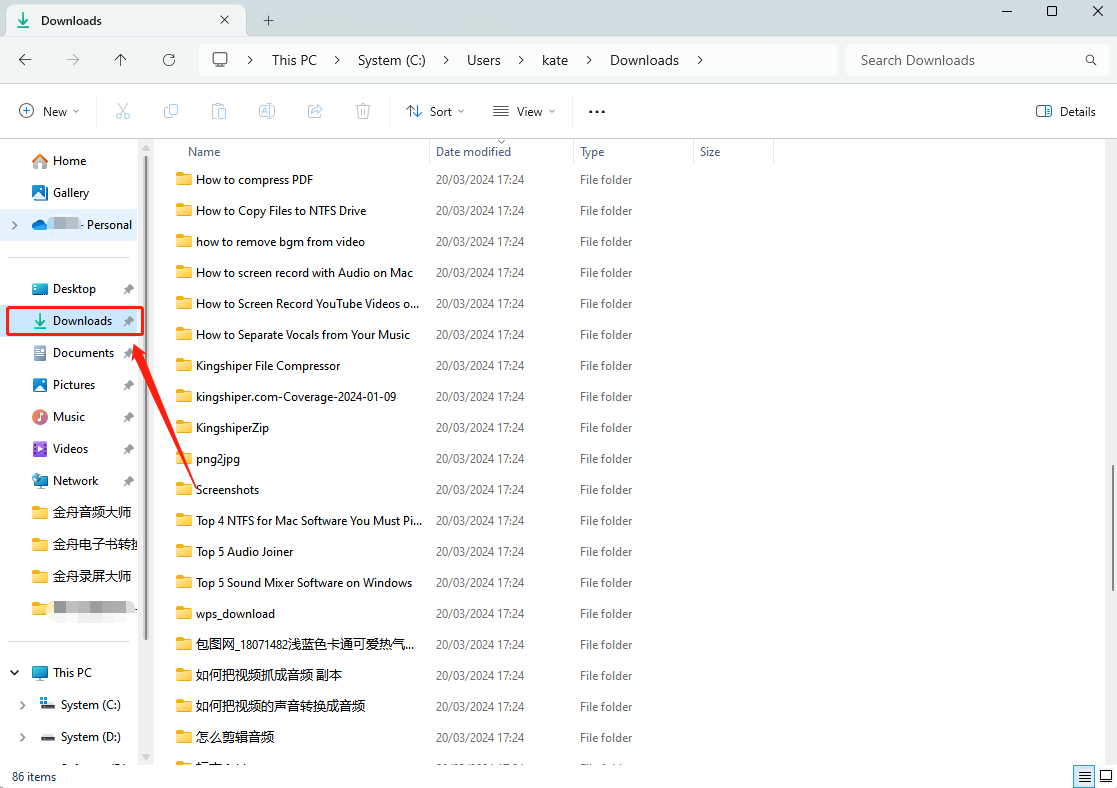
Task: Click the Copy icon in toolbar
Action: pos(171,111)
